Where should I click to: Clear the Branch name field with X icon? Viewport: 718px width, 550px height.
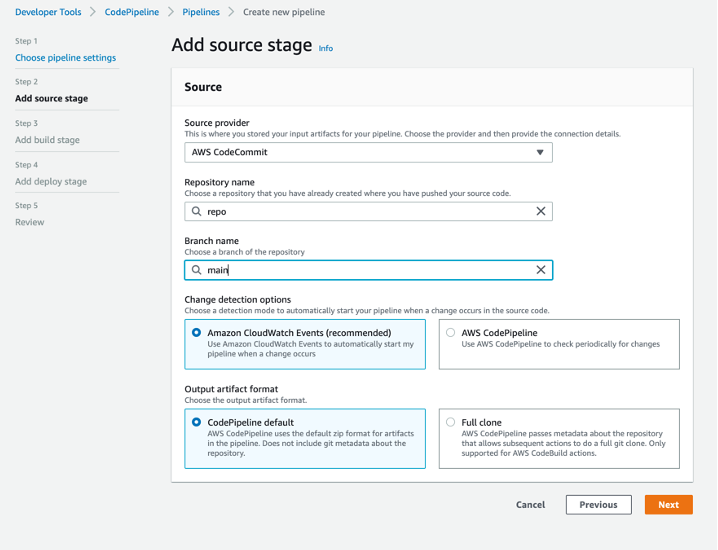[x=541, y=270]
